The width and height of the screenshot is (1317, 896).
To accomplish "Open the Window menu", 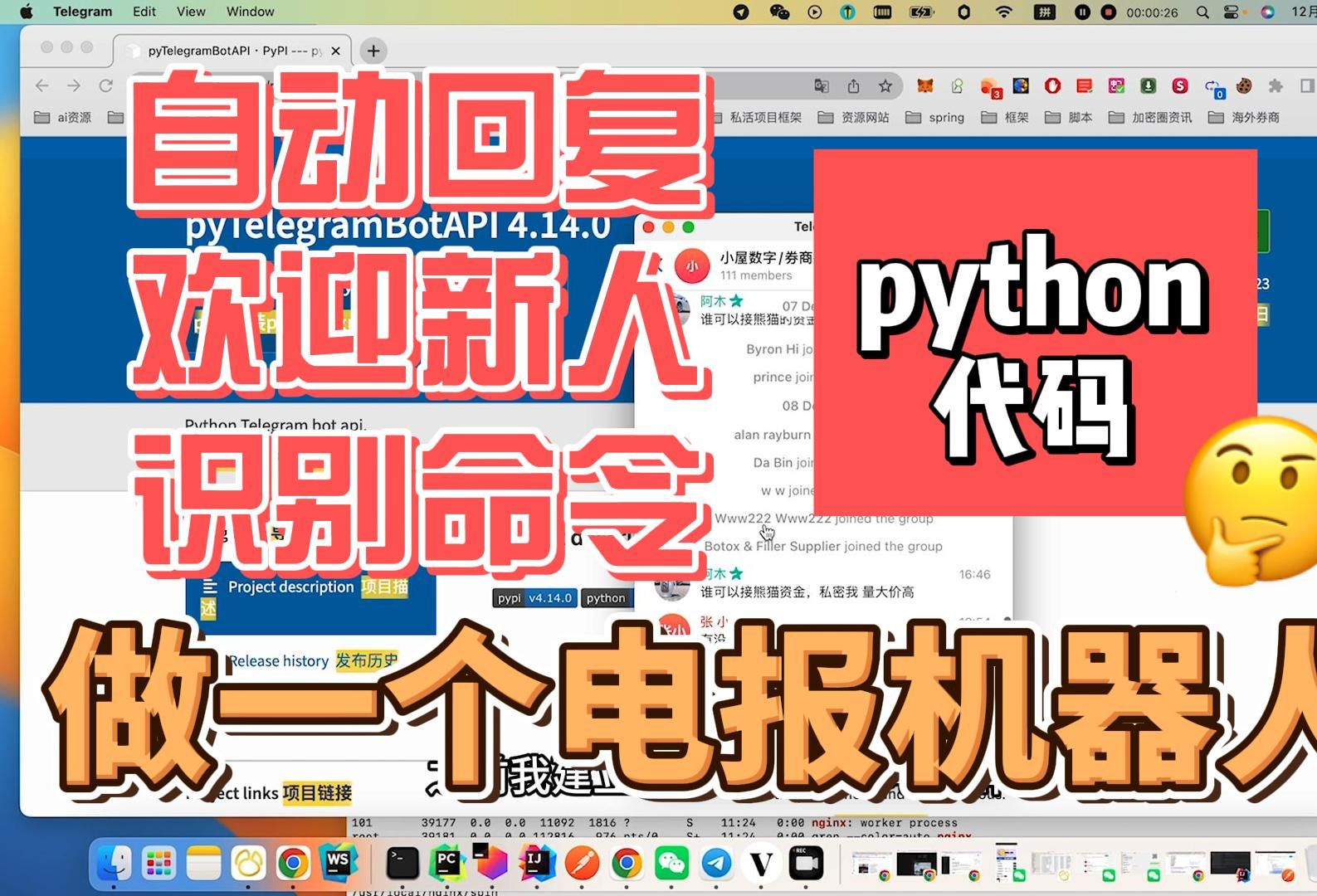I will [x=250, y=12].
